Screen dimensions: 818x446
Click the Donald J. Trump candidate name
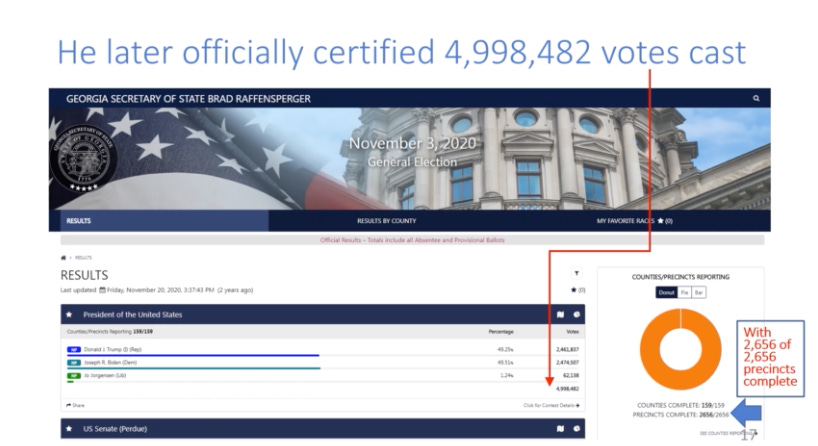pyautogui.click(x=113, y=349)
